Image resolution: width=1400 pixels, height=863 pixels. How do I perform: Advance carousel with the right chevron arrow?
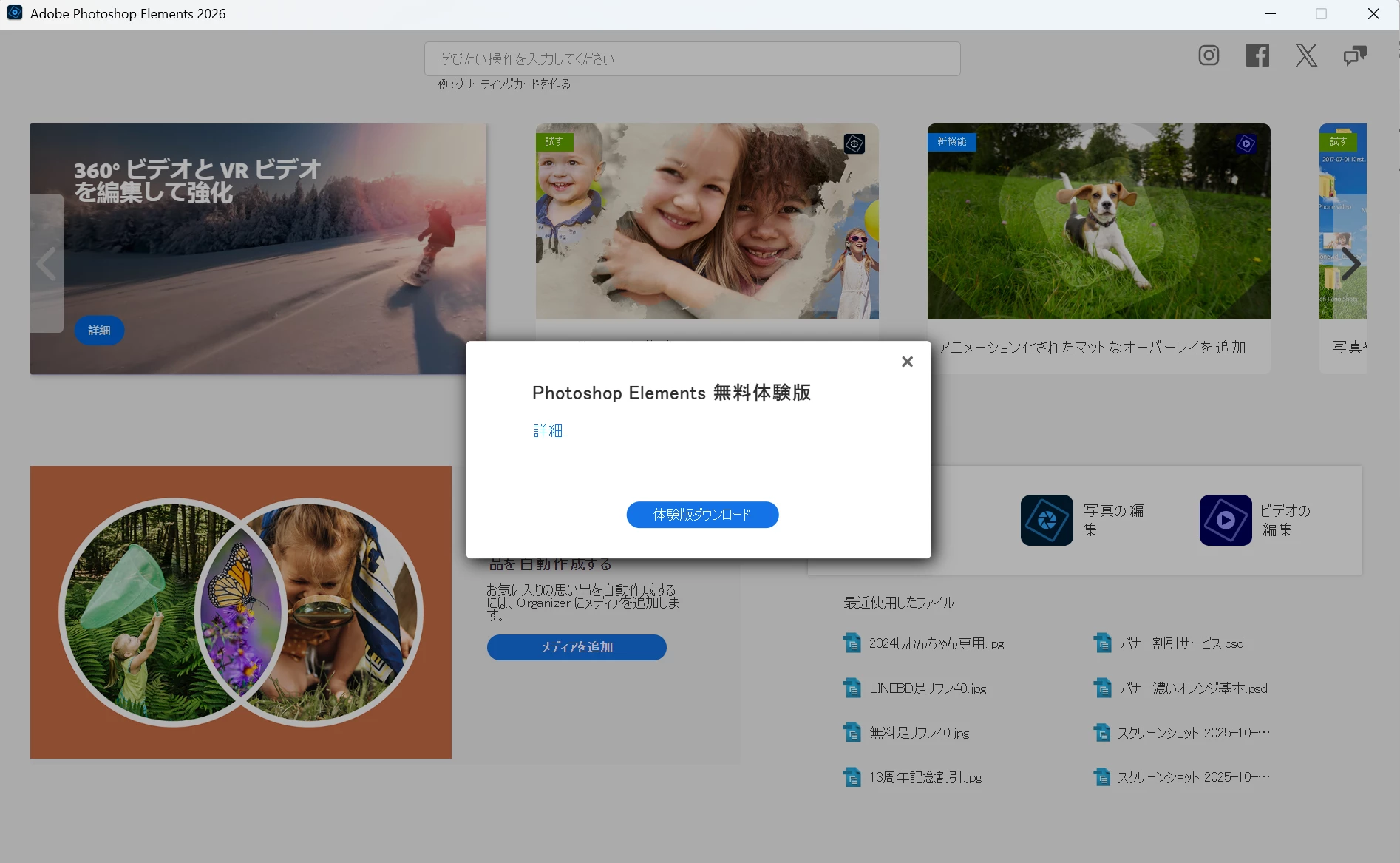(1350, 264)
